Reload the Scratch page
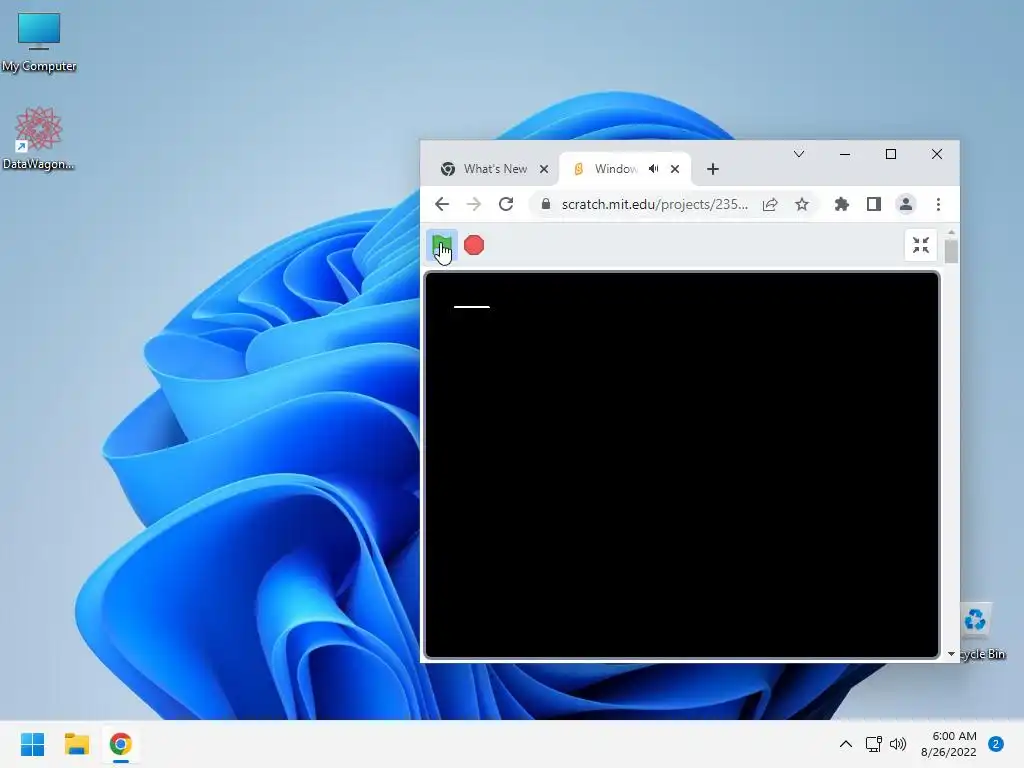This screenshot has height=768, width=1024. [x=506, y=204]
